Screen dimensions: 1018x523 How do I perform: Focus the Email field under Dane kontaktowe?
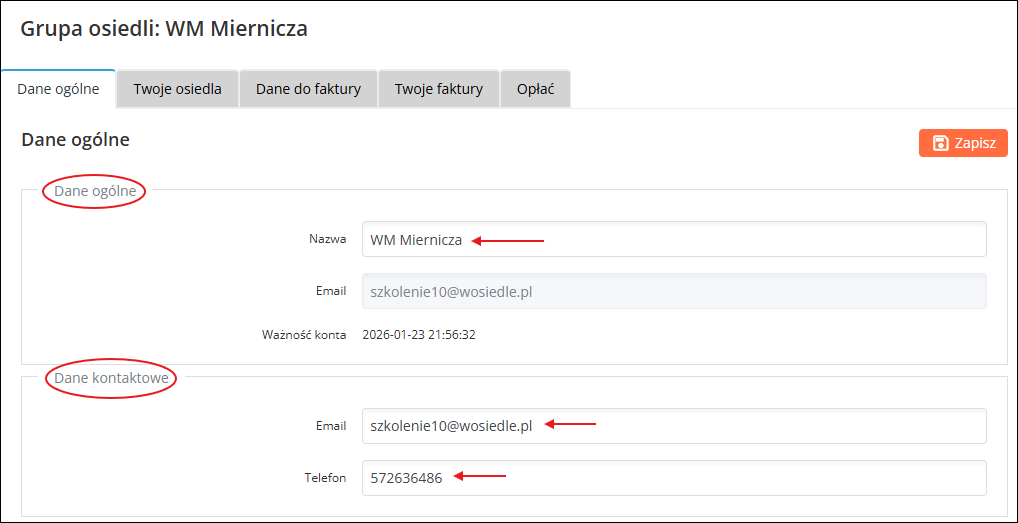[x=673, y=425]
